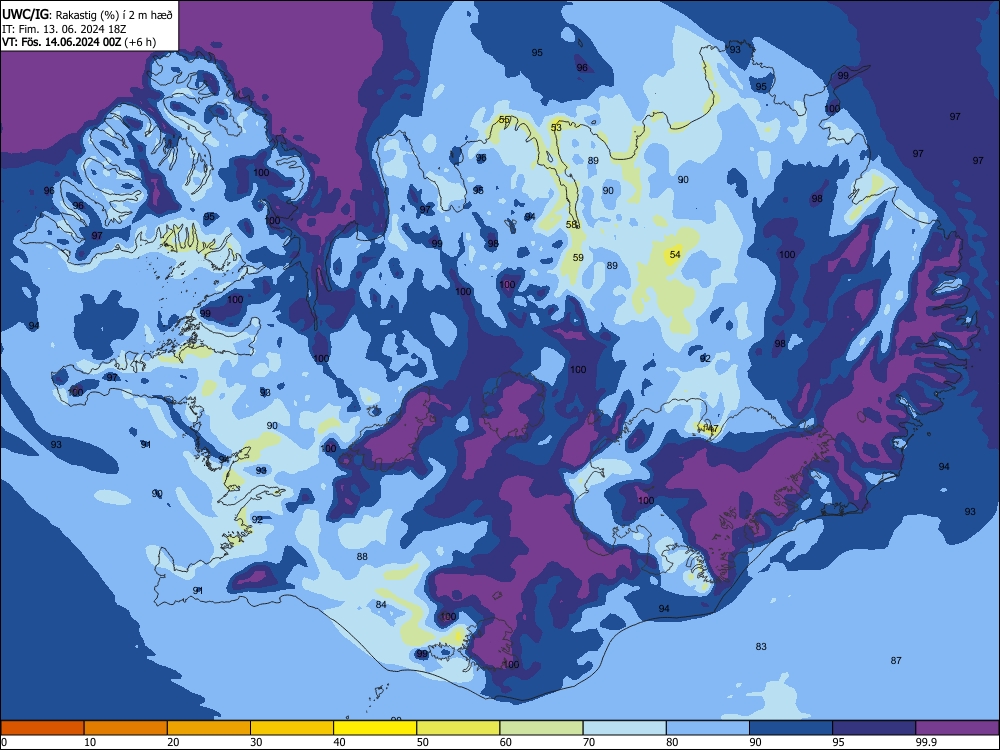Click the '59' humidity value on the map
Viewport: 1000px width, 750px height.
point(578,258)
